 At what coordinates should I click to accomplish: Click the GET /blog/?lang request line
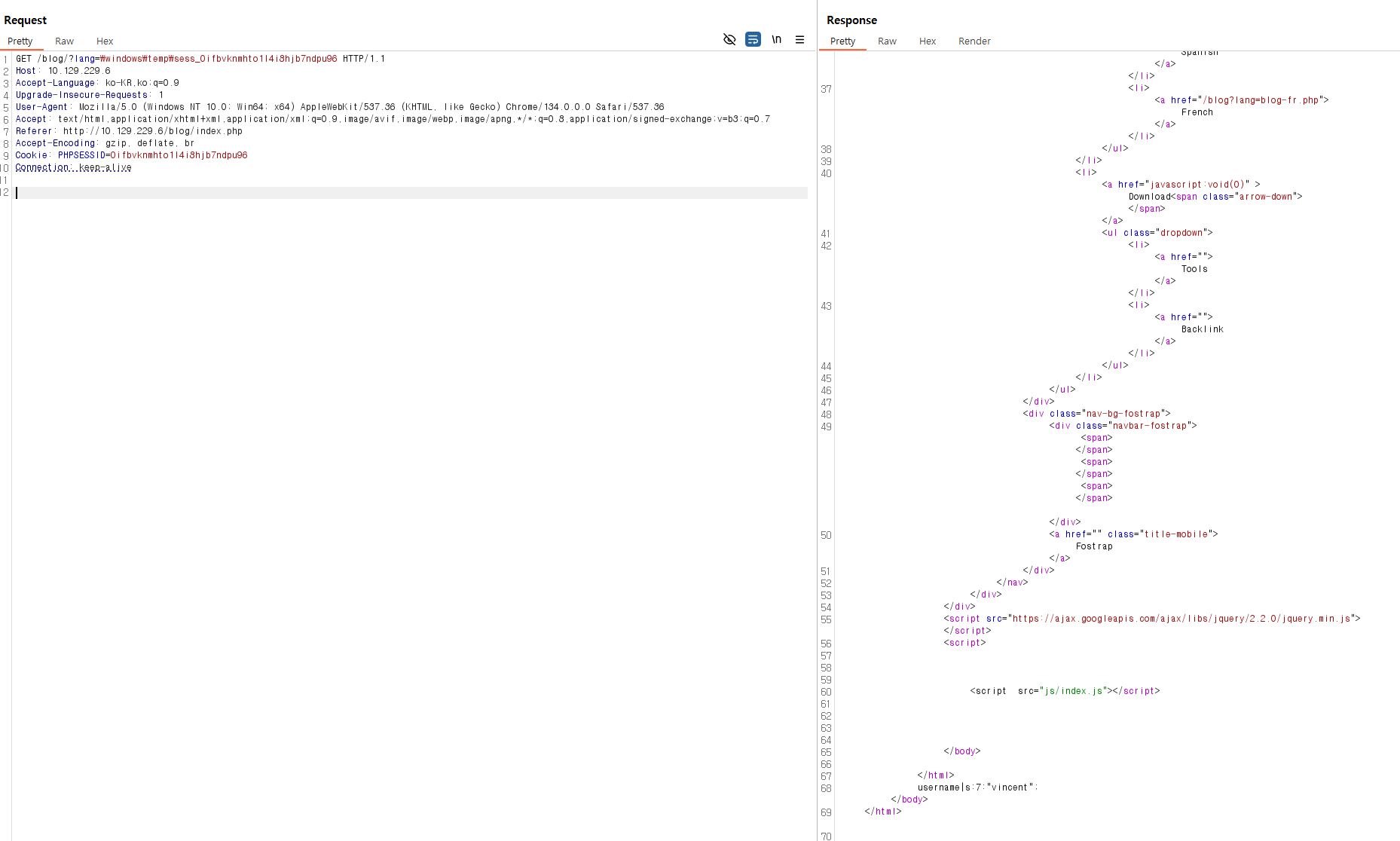coord(200,59)
